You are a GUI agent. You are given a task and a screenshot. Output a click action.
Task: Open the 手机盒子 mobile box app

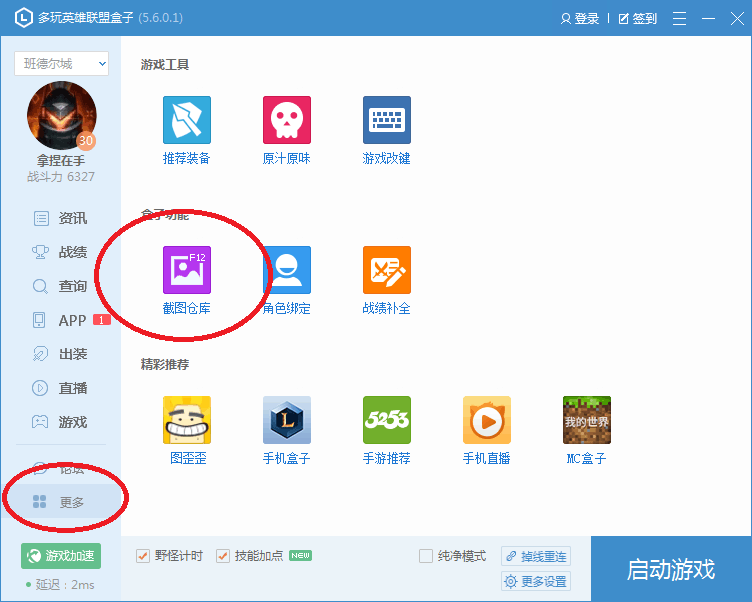tap(287, 430)
